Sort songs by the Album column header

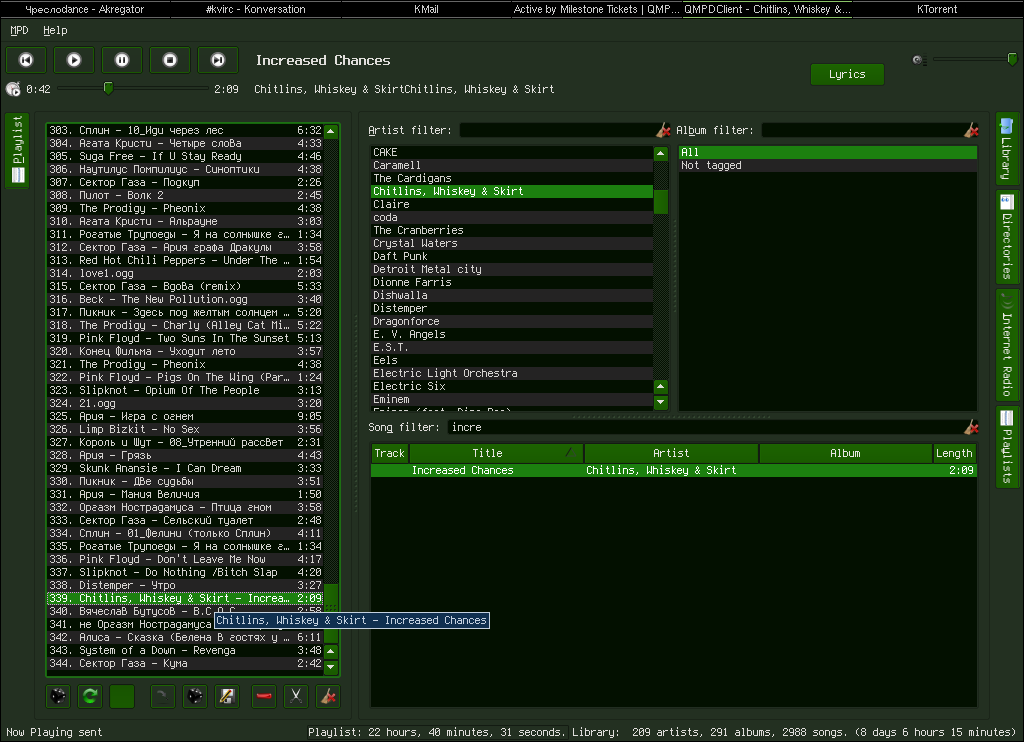[x=846, y=453]
